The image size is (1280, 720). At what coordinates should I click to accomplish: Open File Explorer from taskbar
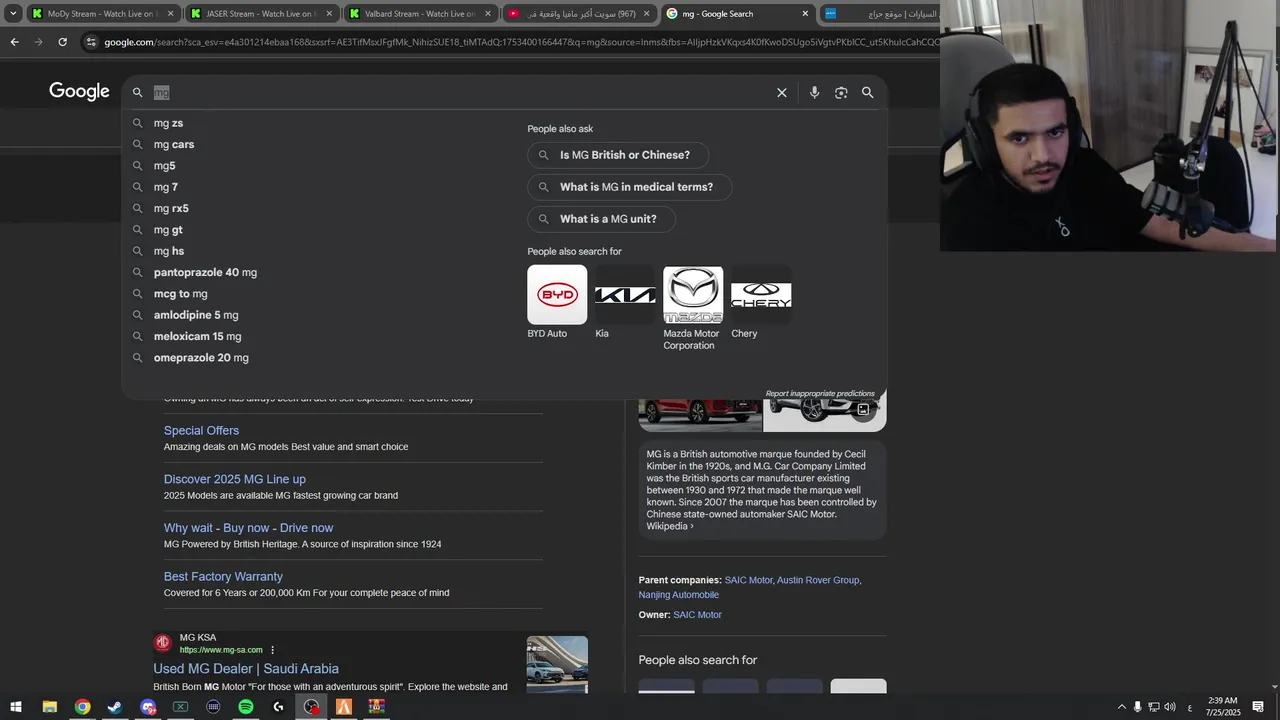(49, 707)
